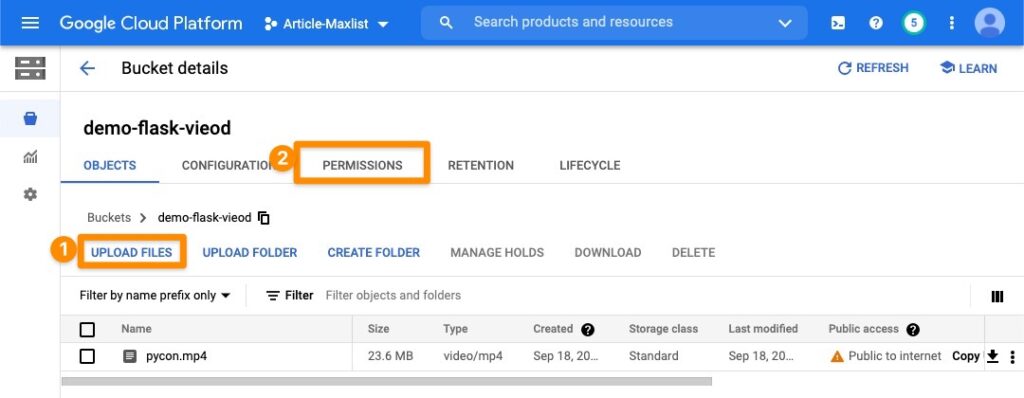Click the demo-flask-vieod breadcrumb text

pos(204,218)
